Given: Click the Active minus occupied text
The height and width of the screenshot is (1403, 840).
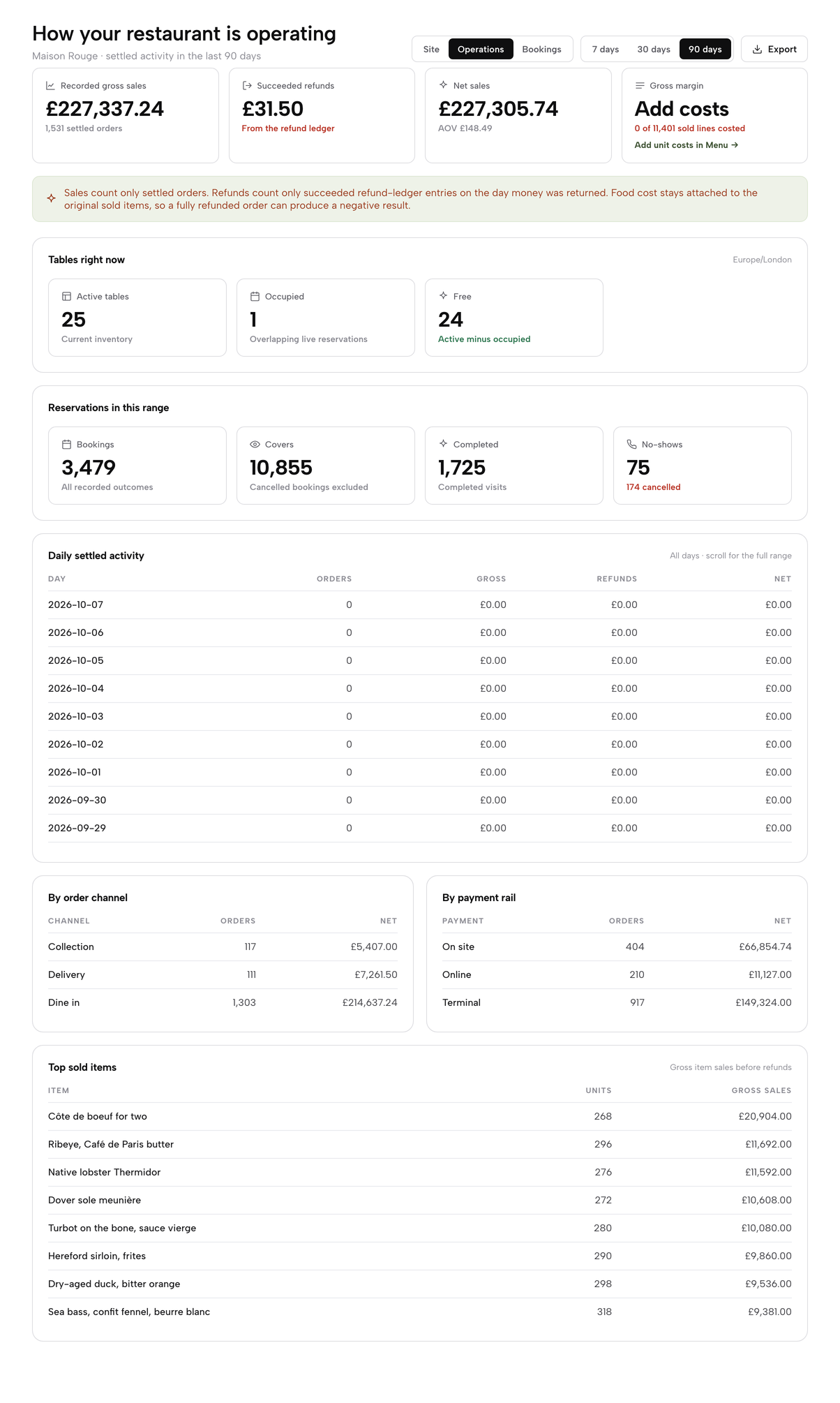Looking at the screenshot, I should [x=484, y=339].
